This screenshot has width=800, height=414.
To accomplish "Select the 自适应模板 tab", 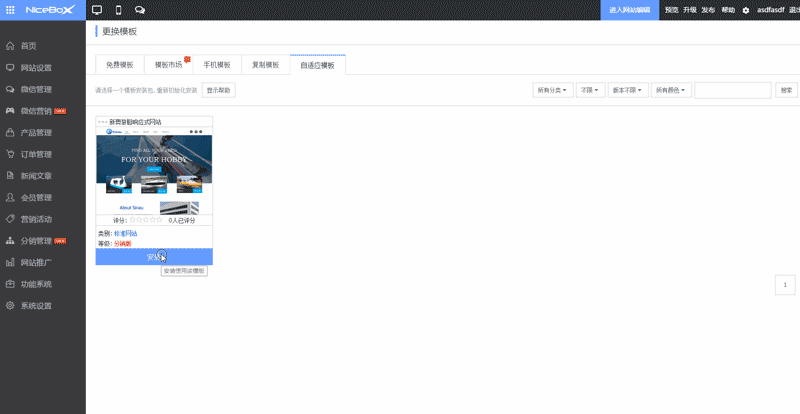I will click(317, 65).
